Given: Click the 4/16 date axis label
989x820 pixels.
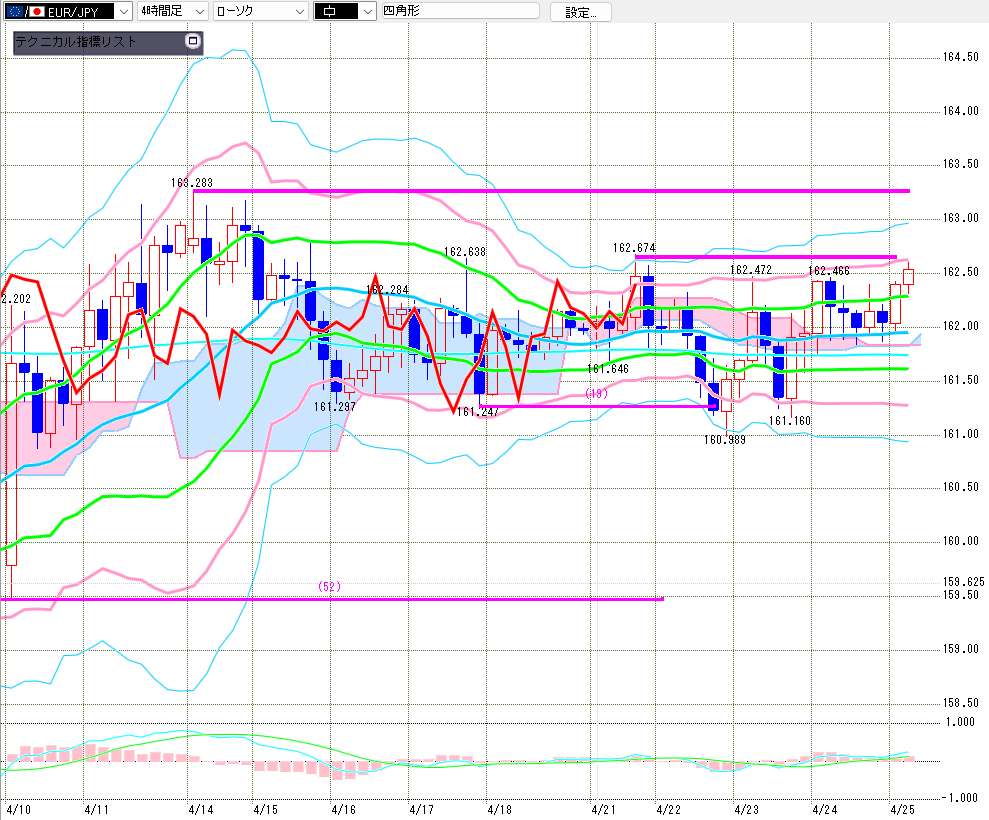Looking at the screenshot, I should [x=343, y=809].
